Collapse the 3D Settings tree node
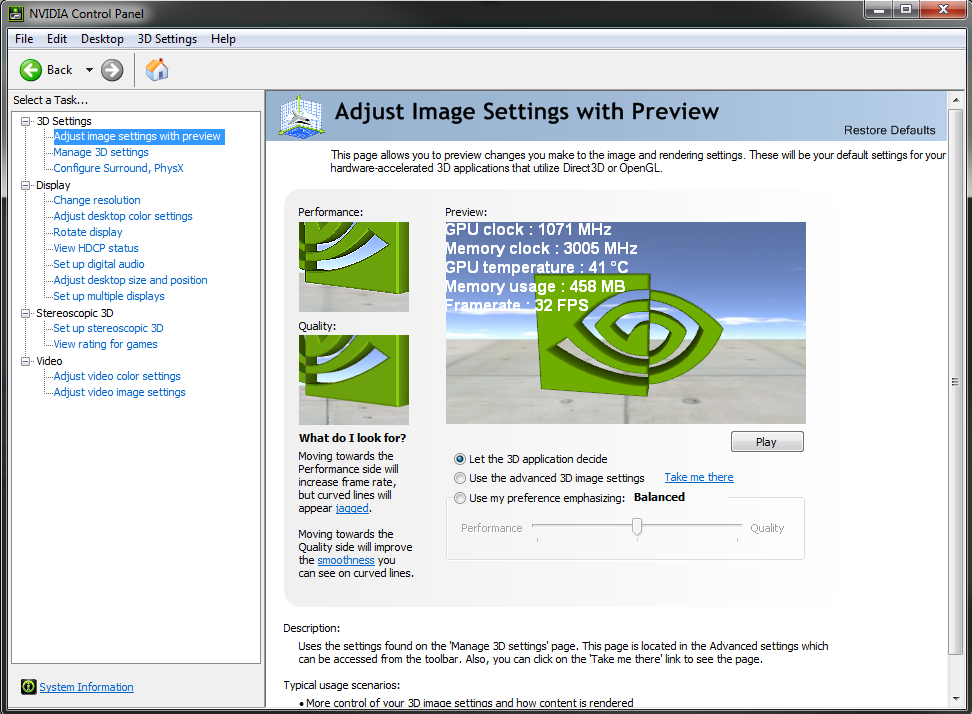The width and height of the screenshot is (972, 714). click(x=25, y=121)
